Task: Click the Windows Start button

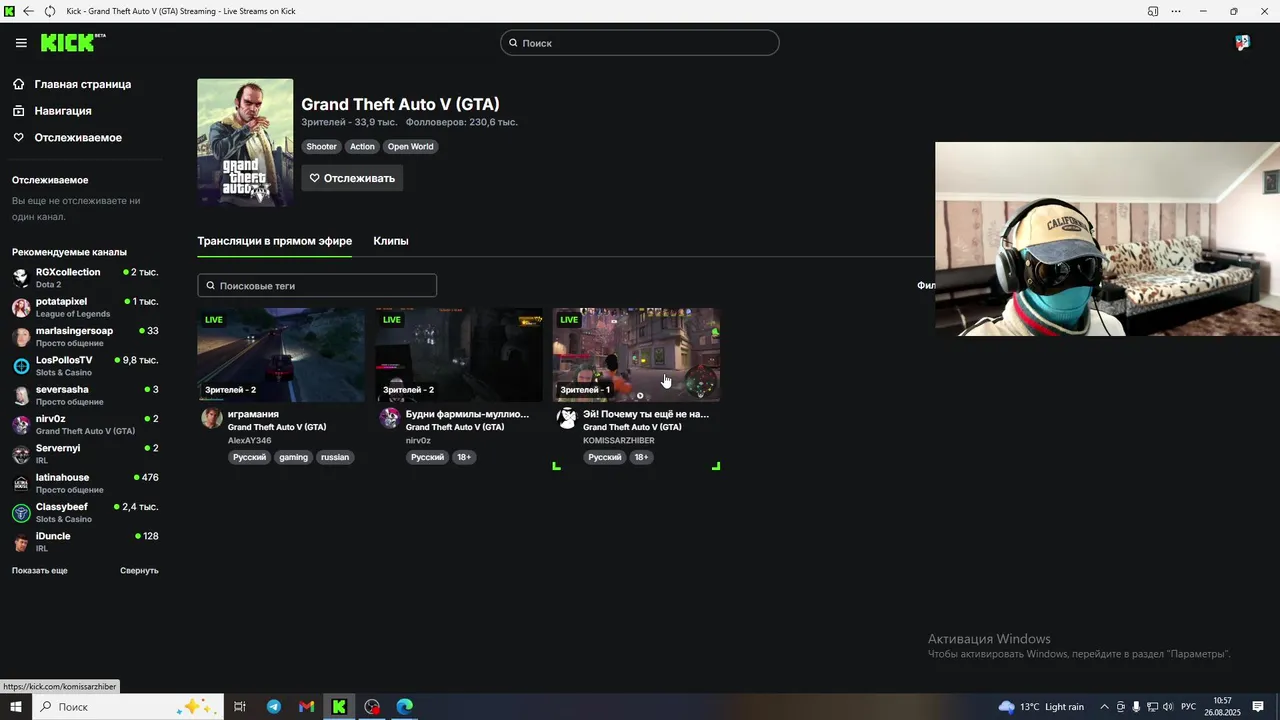Action: pyautogui.click(x=16, y=707)
